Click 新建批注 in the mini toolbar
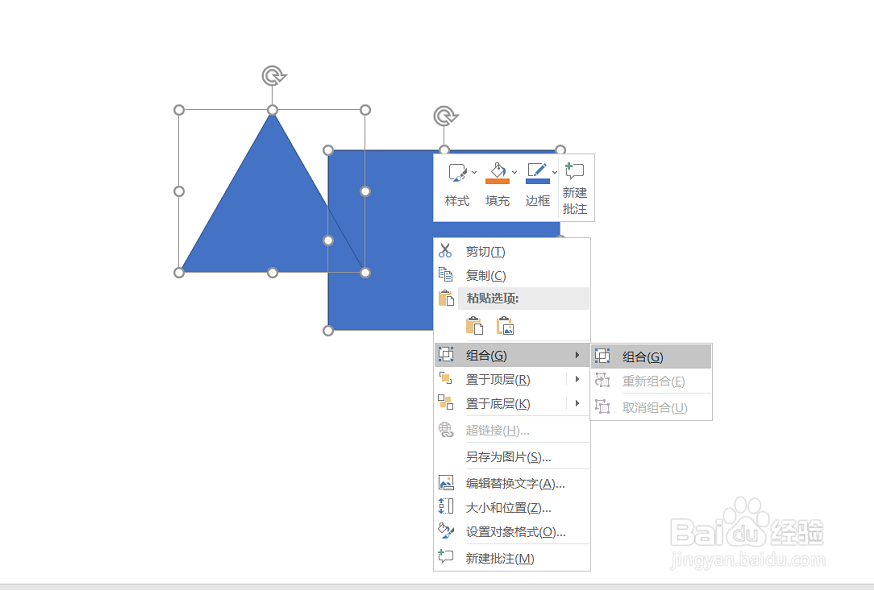 pos(575,188)
